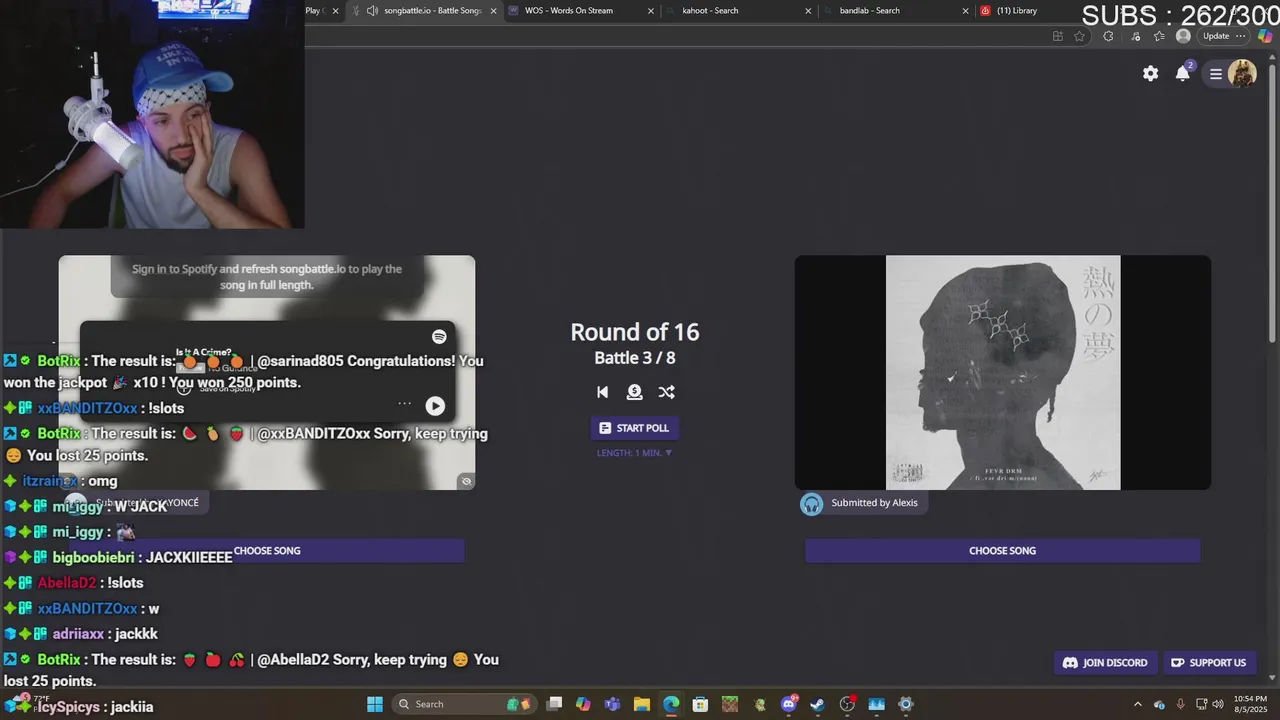Start the poll
Viewport: 1280px width, 720px height.
click(634, 428)
